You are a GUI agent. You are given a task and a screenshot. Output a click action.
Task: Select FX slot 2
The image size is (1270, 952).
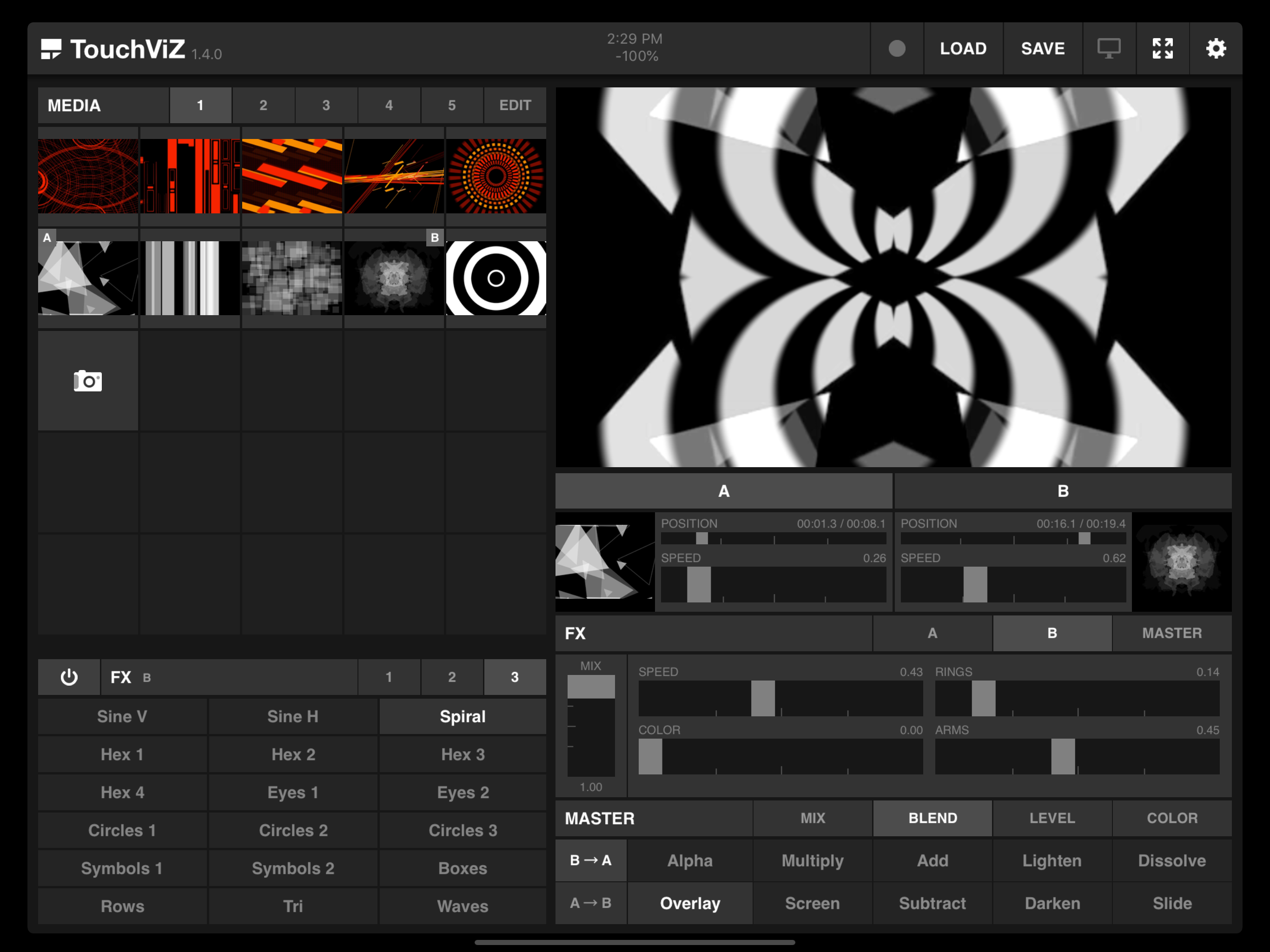click(x=452, y=677)
